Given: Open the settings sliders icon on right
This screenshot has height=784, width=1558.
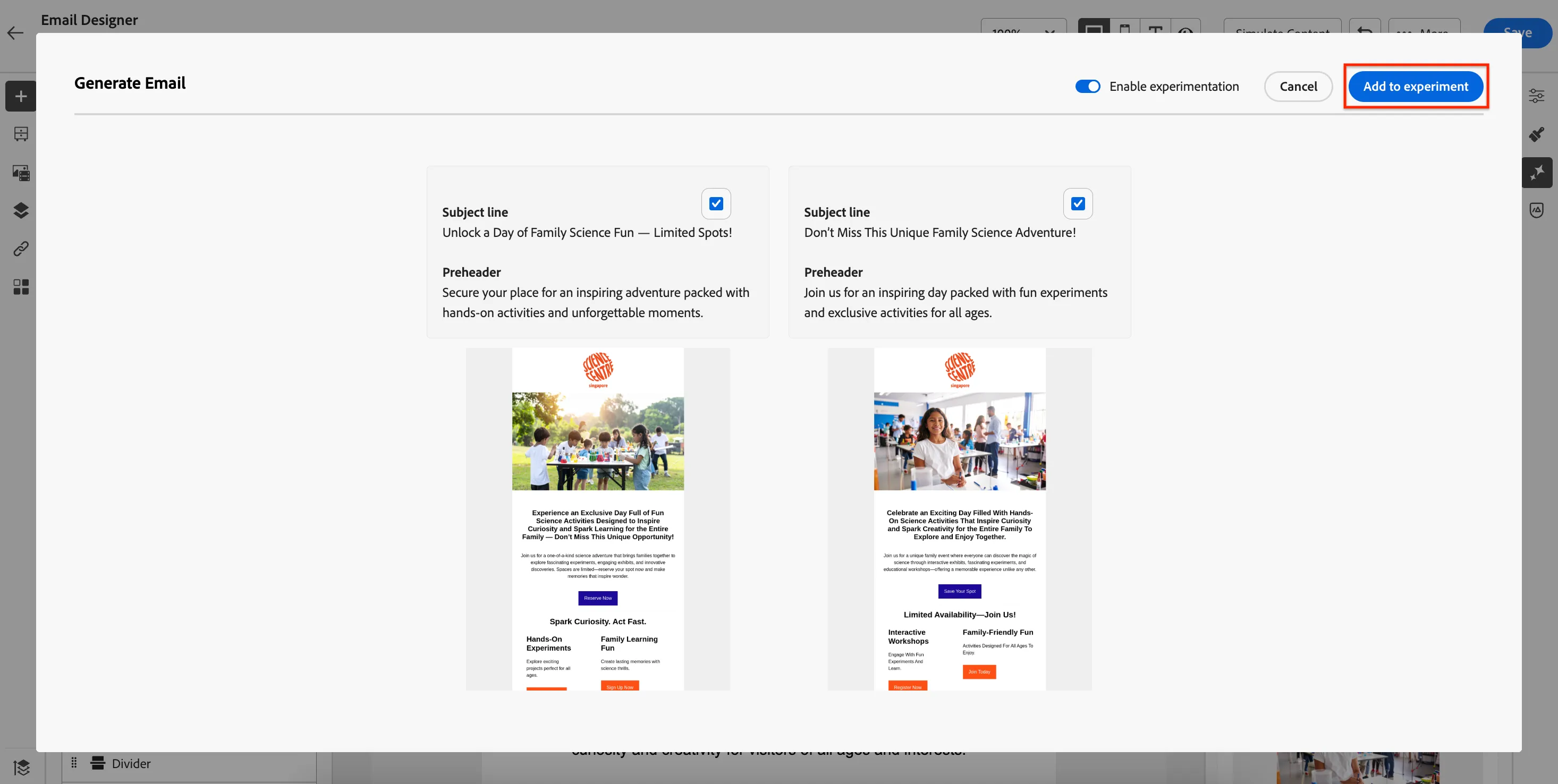Looking at the screenshot, I should [x=1537, y=96].
